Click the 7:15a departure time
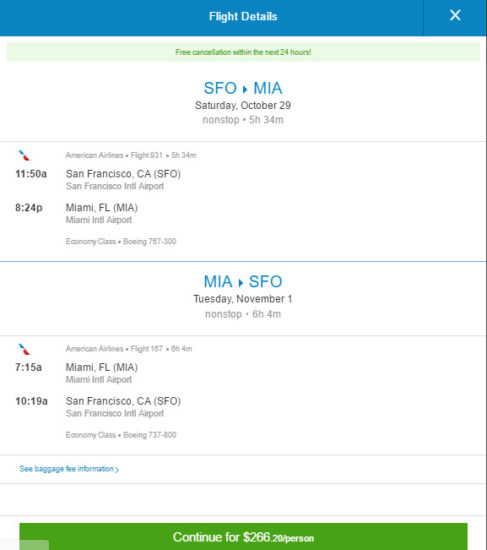 click(28, 367)
